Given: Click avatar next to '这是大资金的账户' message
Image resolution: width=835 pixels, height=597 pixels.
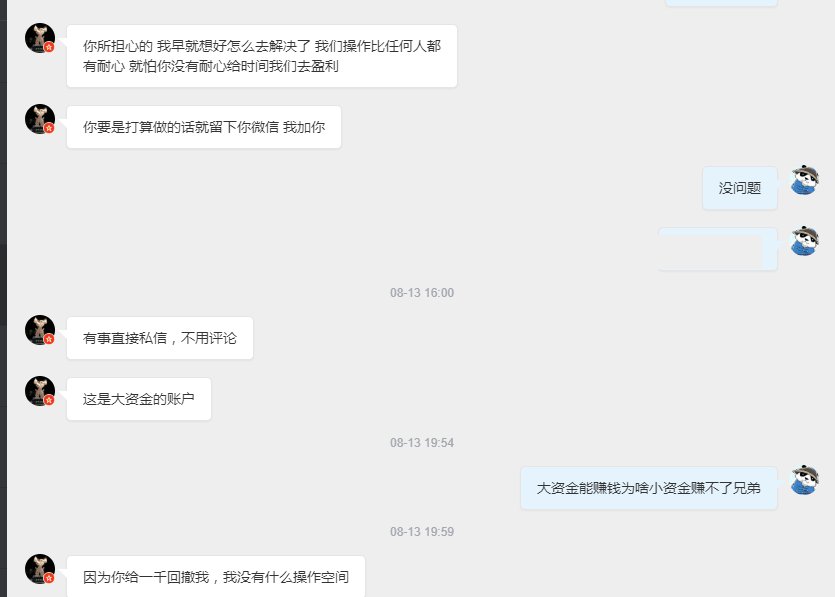Looking at the screenshot, I should [40, 391].
